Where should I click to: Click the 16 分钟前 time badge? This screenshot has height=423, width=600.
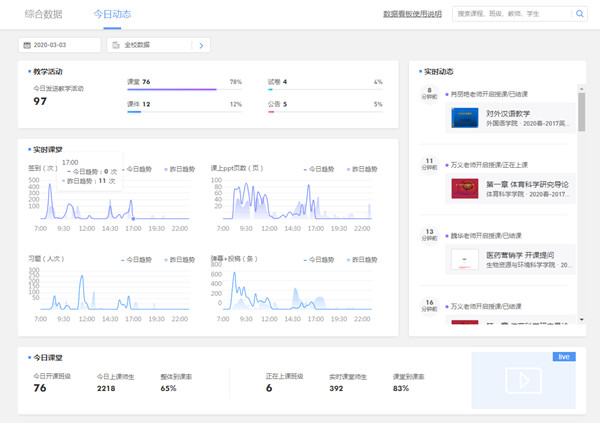[429, 305]
